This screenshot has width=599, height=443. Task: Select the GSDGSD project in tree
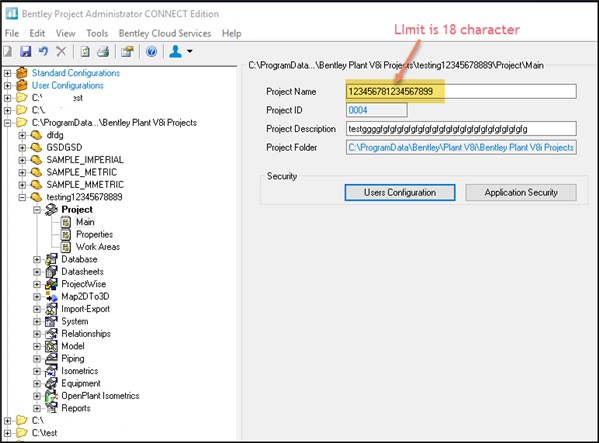point(64,147)
